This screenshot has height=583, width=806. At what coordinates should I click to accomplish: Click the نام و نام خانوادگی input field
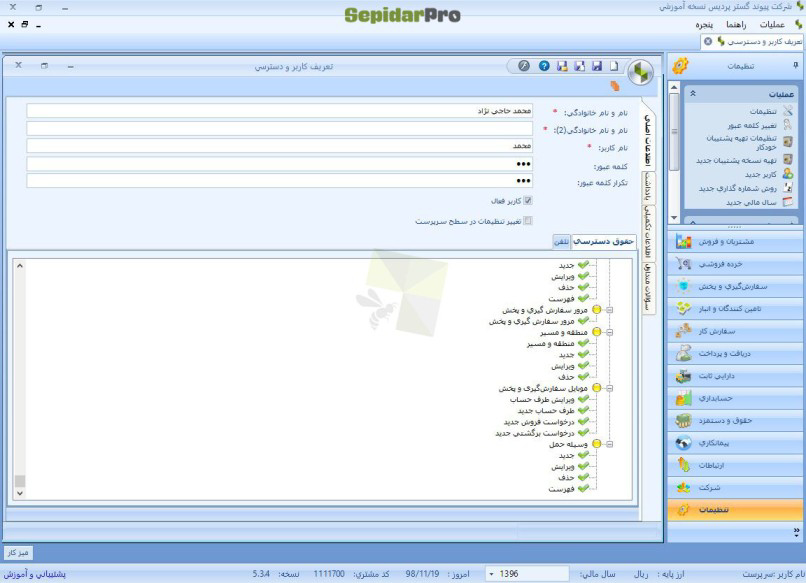click(280, 111)
